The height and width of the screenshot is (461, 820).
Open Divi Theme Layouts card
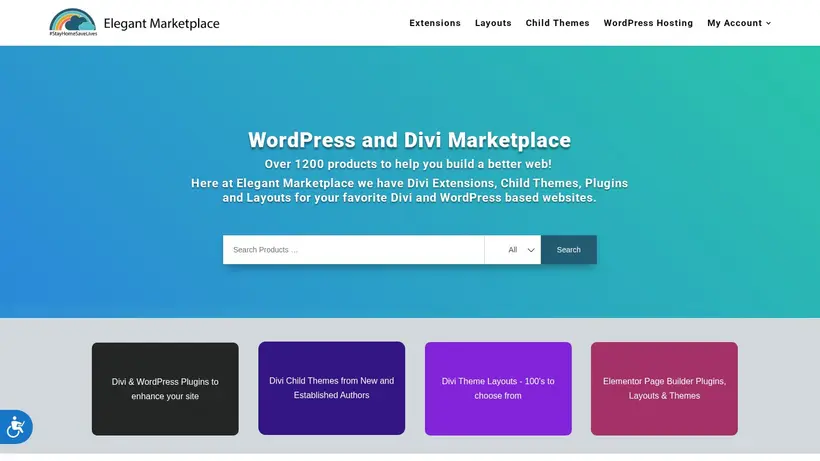[x=498, y=389]
